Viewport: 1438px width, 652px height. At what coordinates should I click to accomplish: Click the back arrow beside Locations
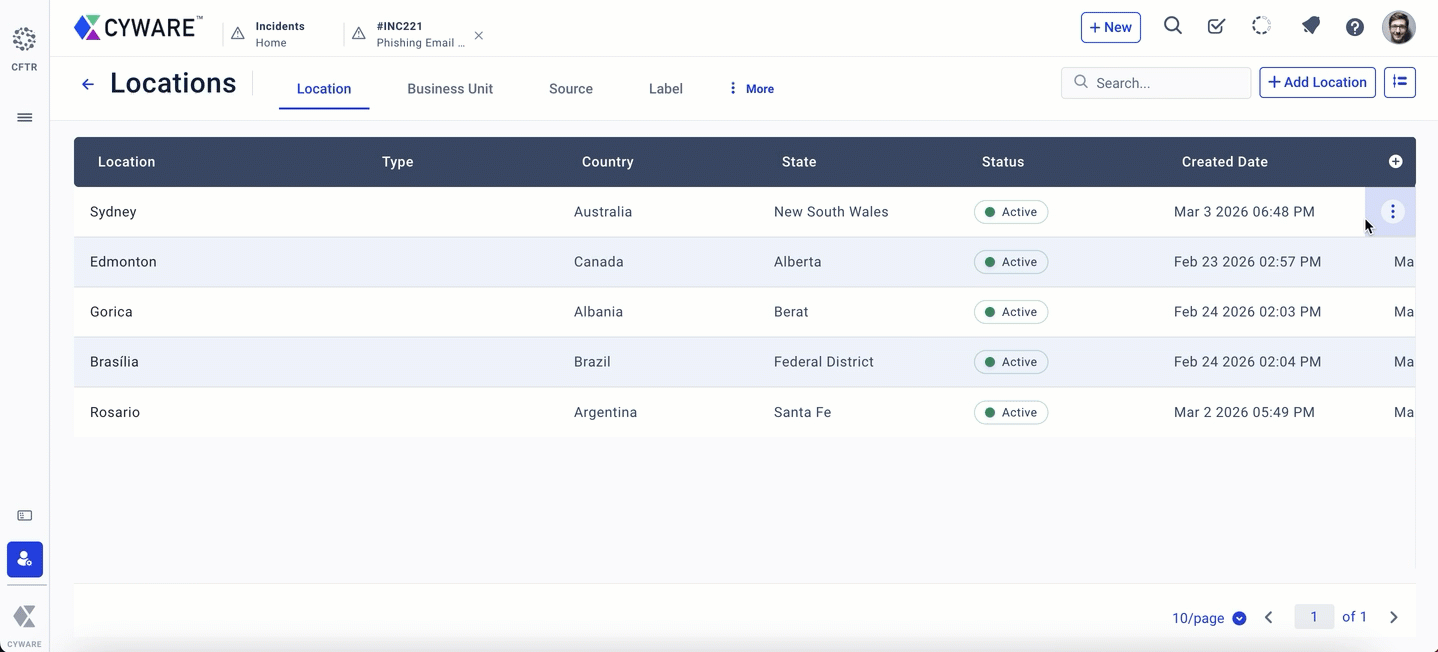tap(88, 84)
